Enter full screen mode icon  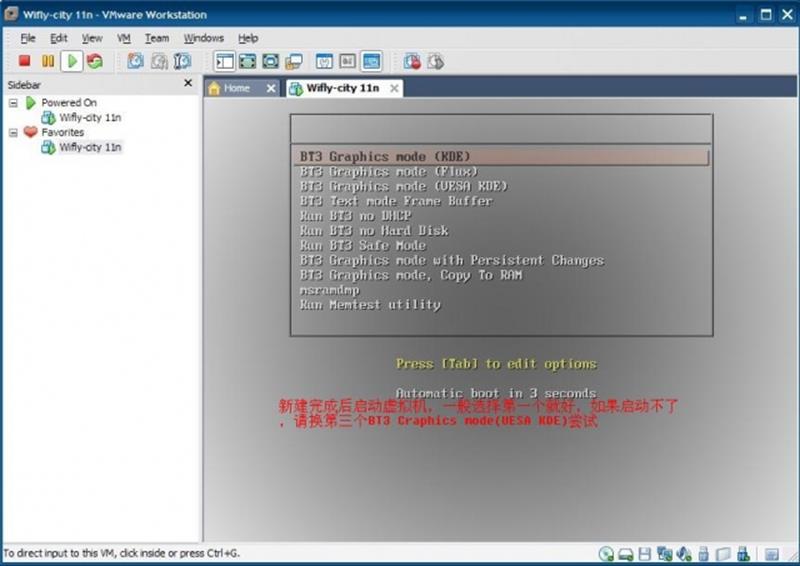270,61
